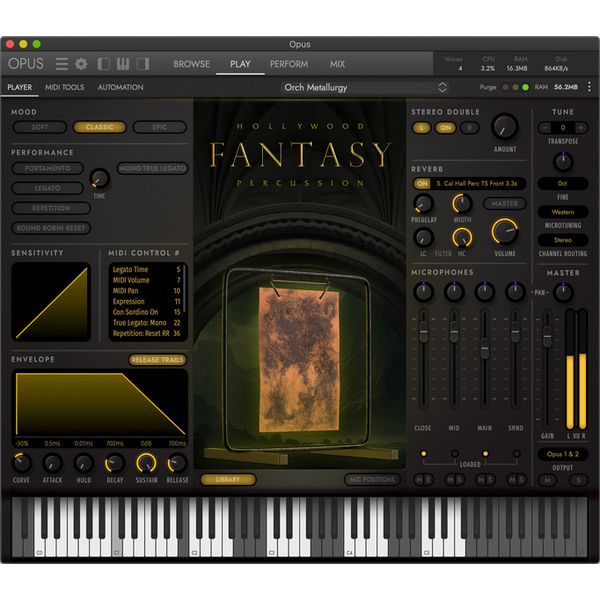Click the portamento Time knob
This screenshot has height=600, width=600.
[99, 178]
